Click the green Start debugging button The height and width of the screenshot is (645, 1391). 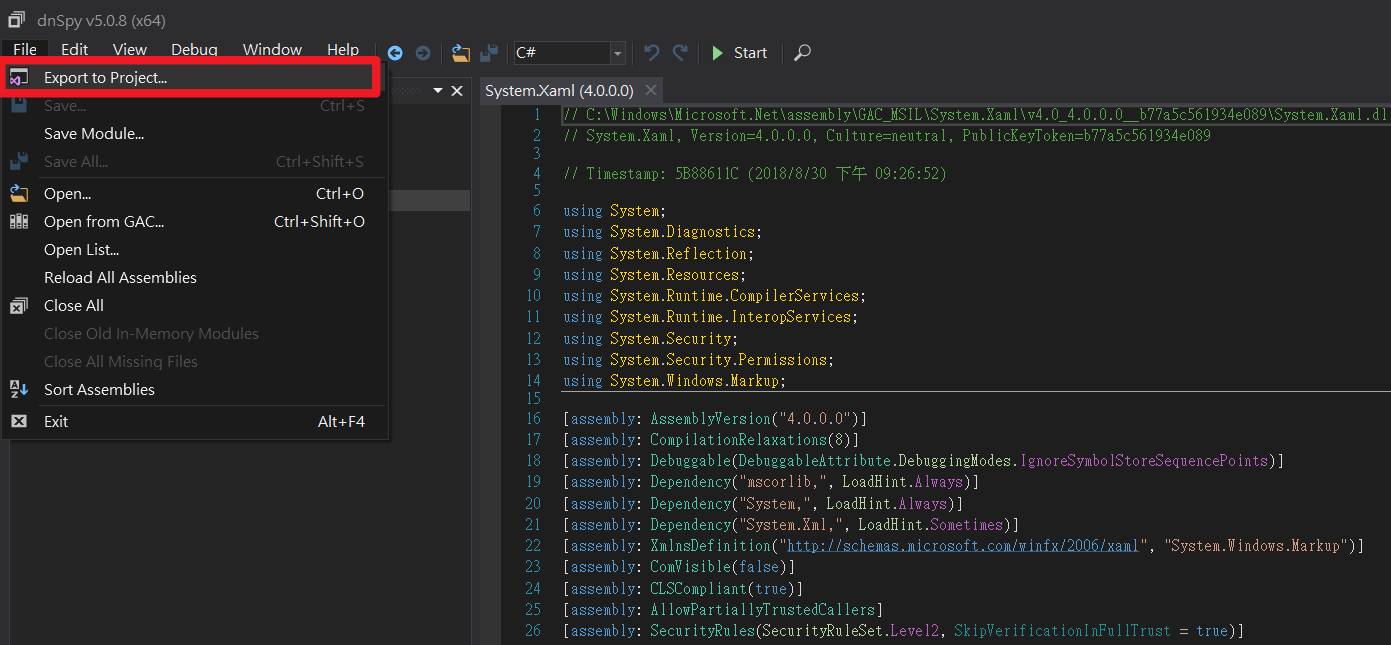click(x=739, y=53)
